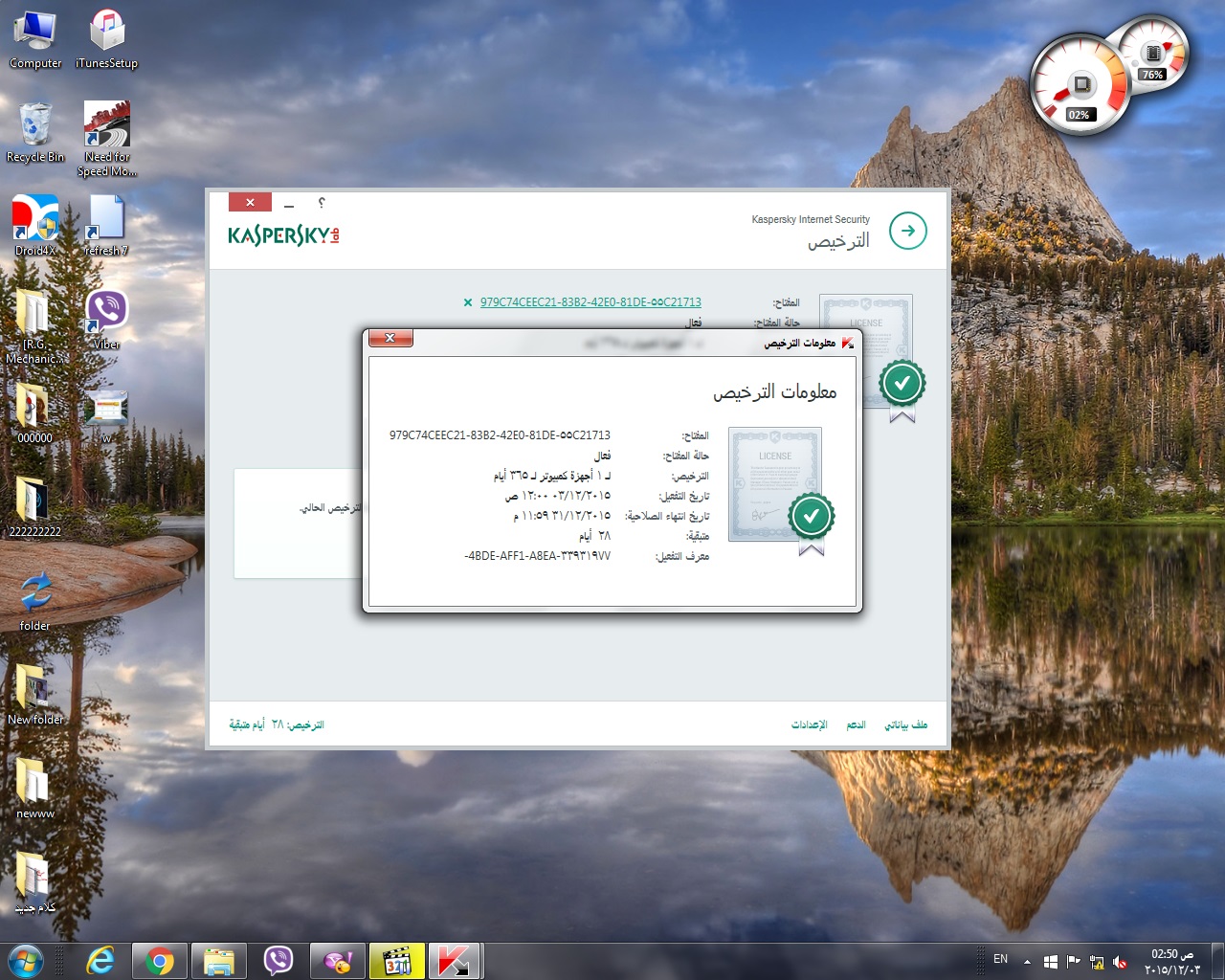Open Action Center flag tray icon
The height and width of the screenshot is (980, 1225).
tap(1073, 961)
